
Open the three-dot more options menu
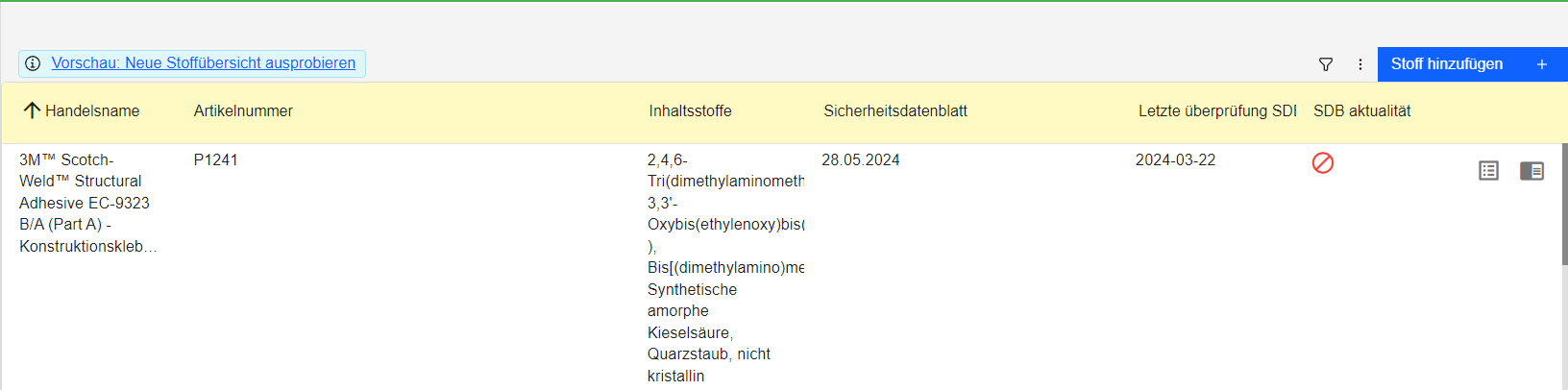[x=1360, y=64]
